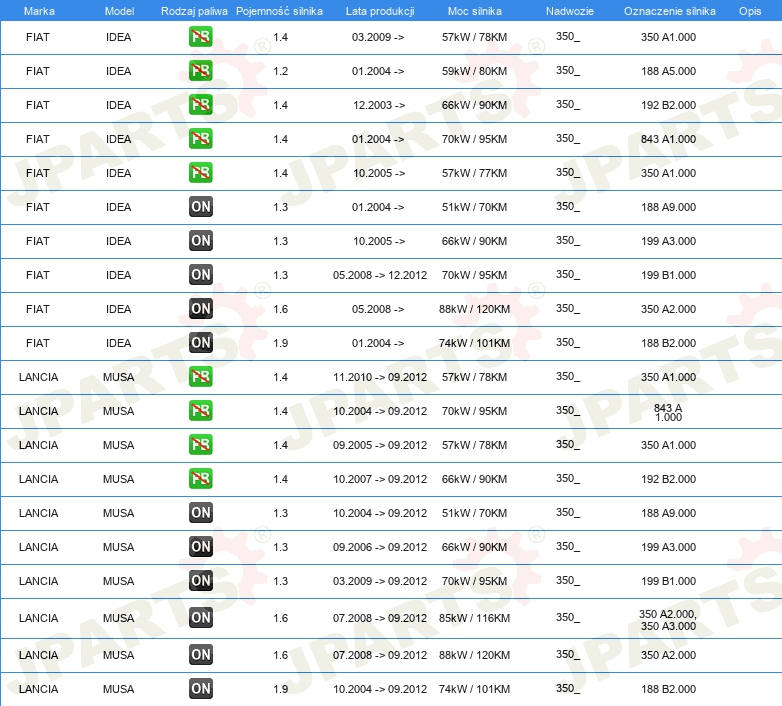Select 'MUSA' in the 09.2005 row
Viewport: 782px width, 706px height.
pyautogui.click(x=118, y=445)
